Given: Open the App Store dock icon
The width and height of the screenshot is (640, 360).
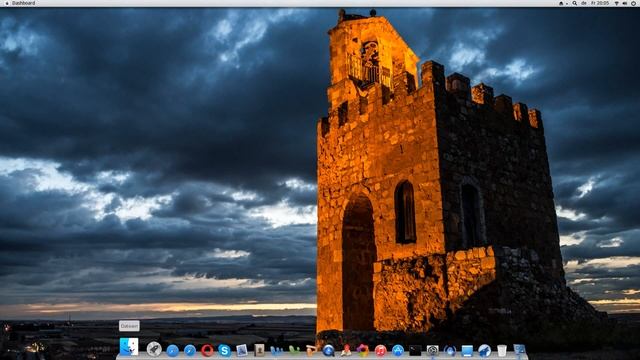Looking at the screenshot, I should tap(398, 350).
